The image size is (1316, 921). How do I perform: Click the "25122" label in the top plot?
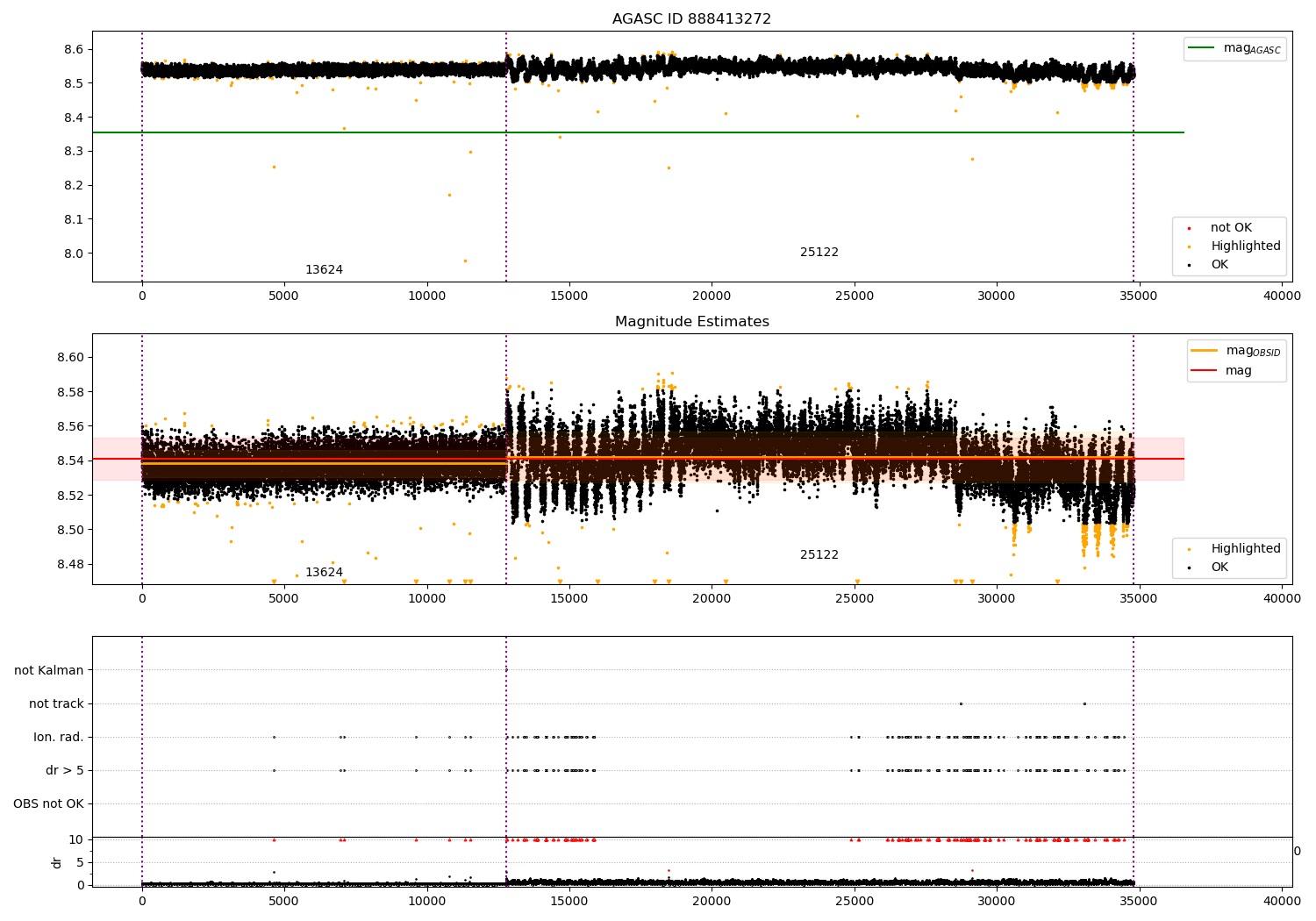(x=819, y=253)
